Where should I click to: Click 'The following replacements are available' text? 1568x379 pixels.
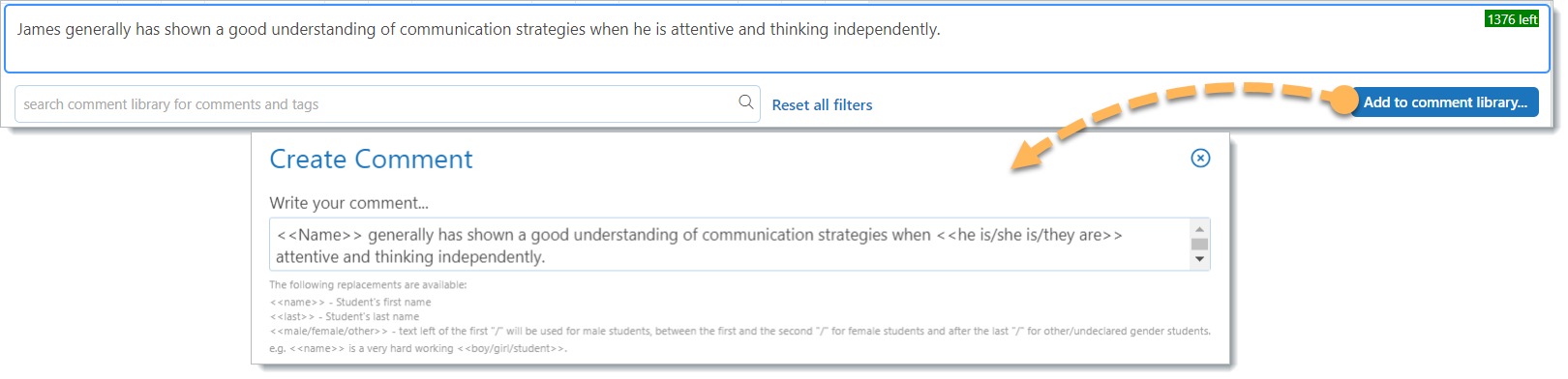(368, 285)
